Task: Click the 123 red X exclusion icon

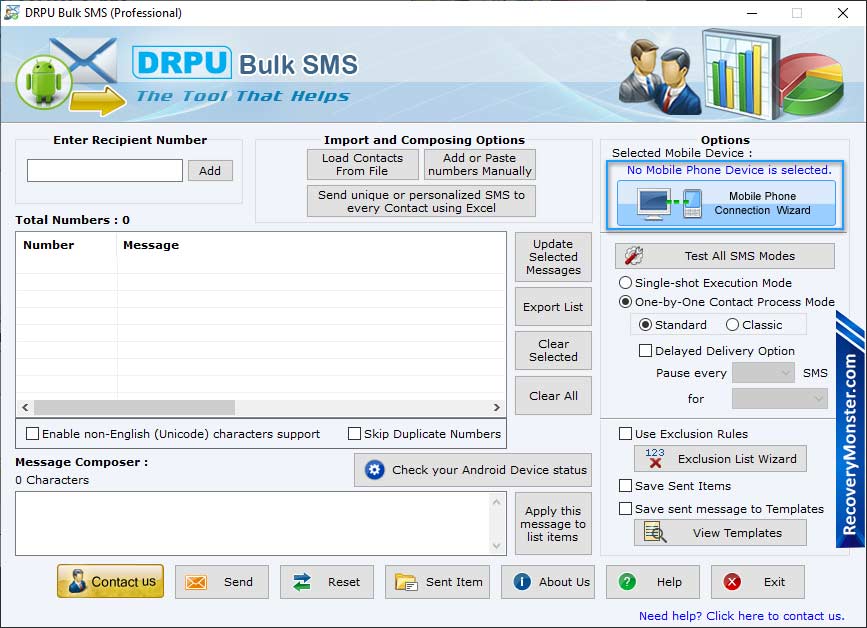Action: (655, 458)
